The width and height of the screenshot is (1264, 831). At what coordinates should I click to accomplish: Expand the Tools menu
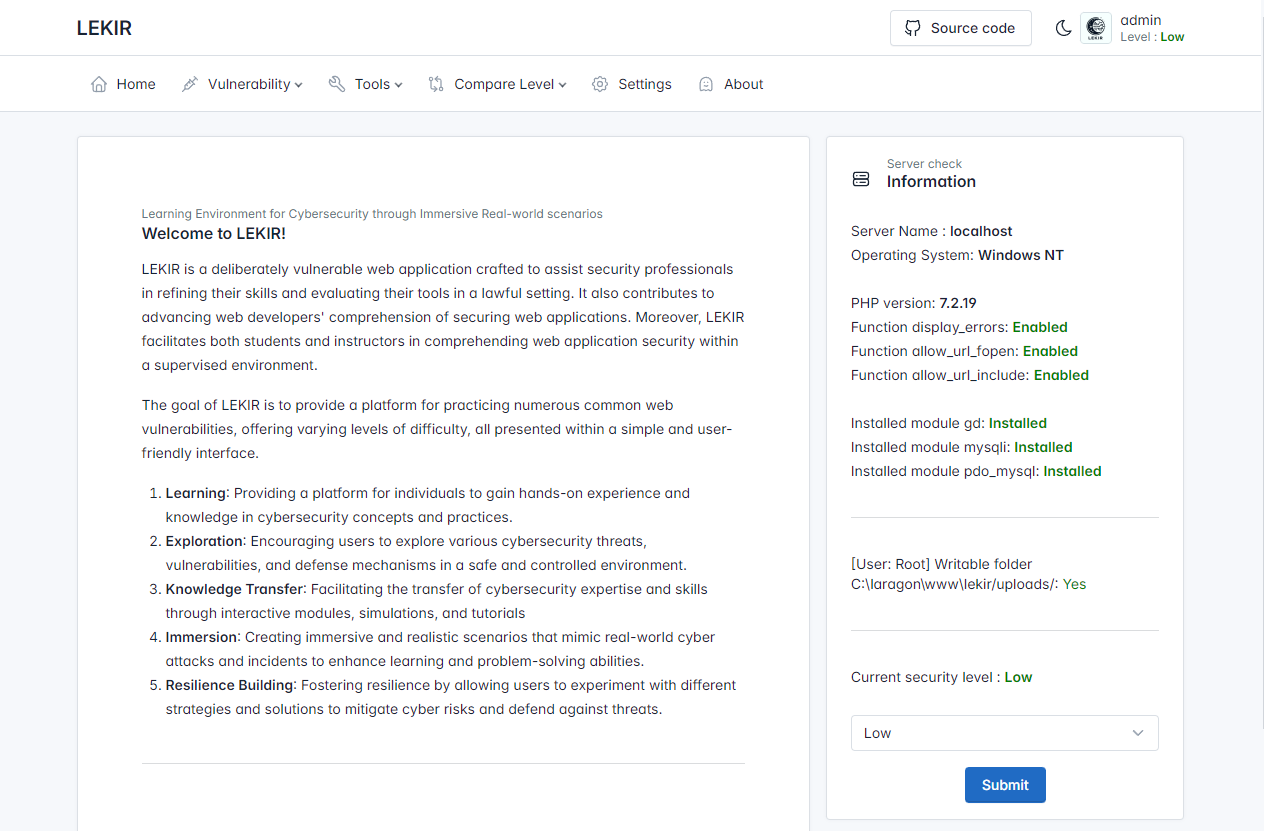(x=365, y=84)
